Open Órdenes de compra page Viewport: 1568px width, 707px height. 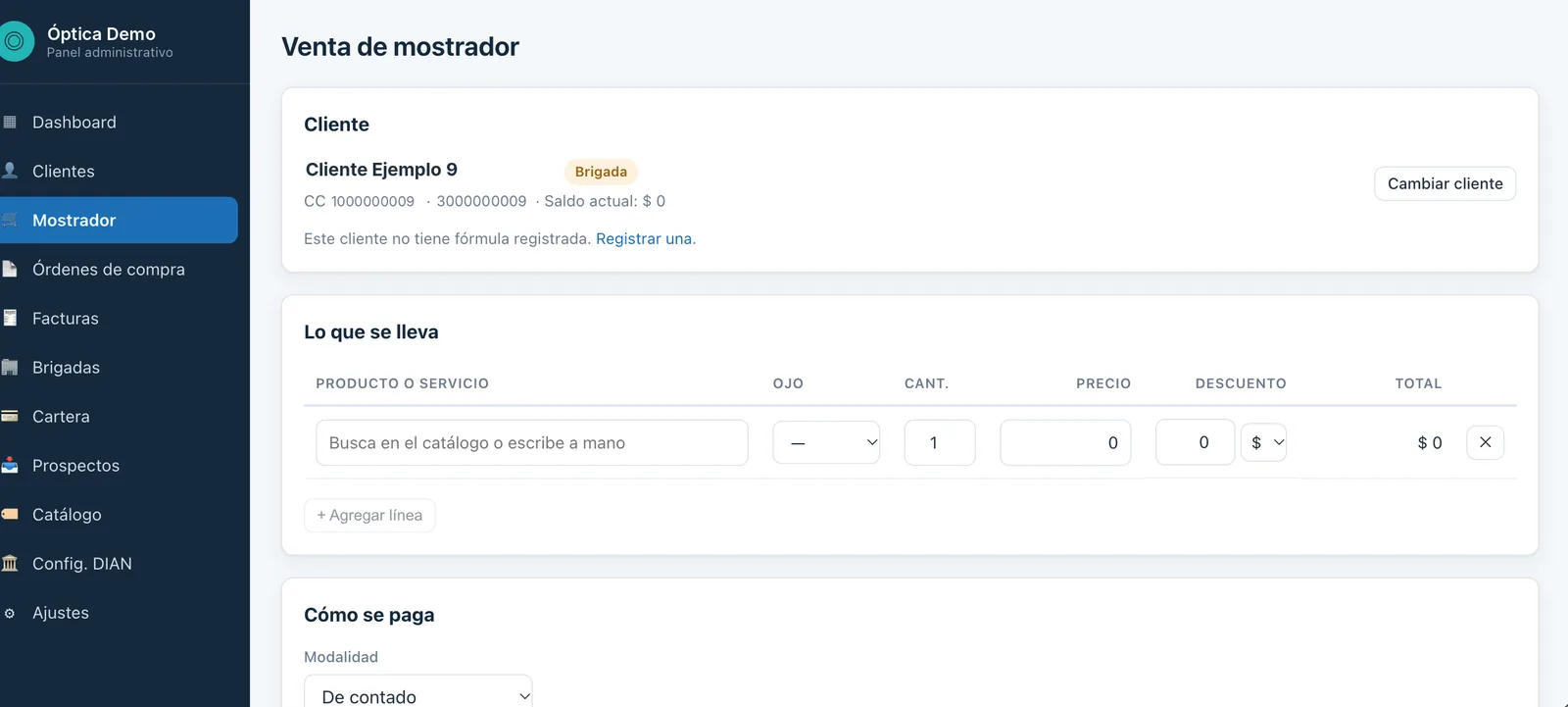pos(119,270)
